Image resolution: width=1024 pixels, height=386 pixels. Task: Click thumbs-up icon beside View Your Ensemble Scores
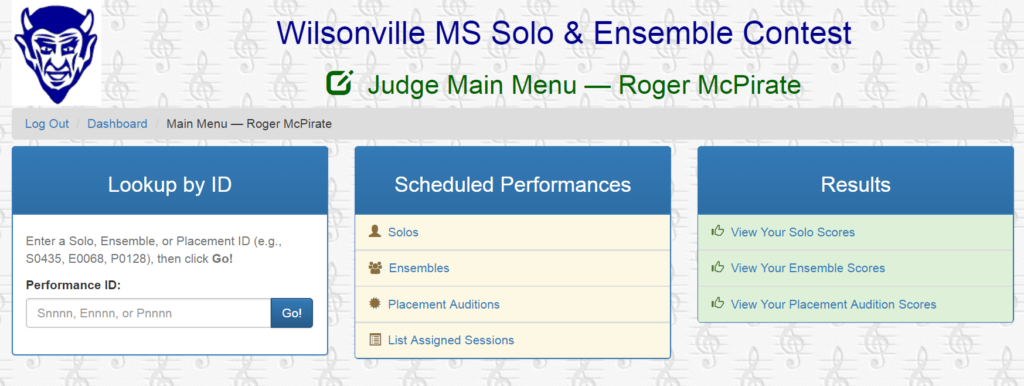718,267
